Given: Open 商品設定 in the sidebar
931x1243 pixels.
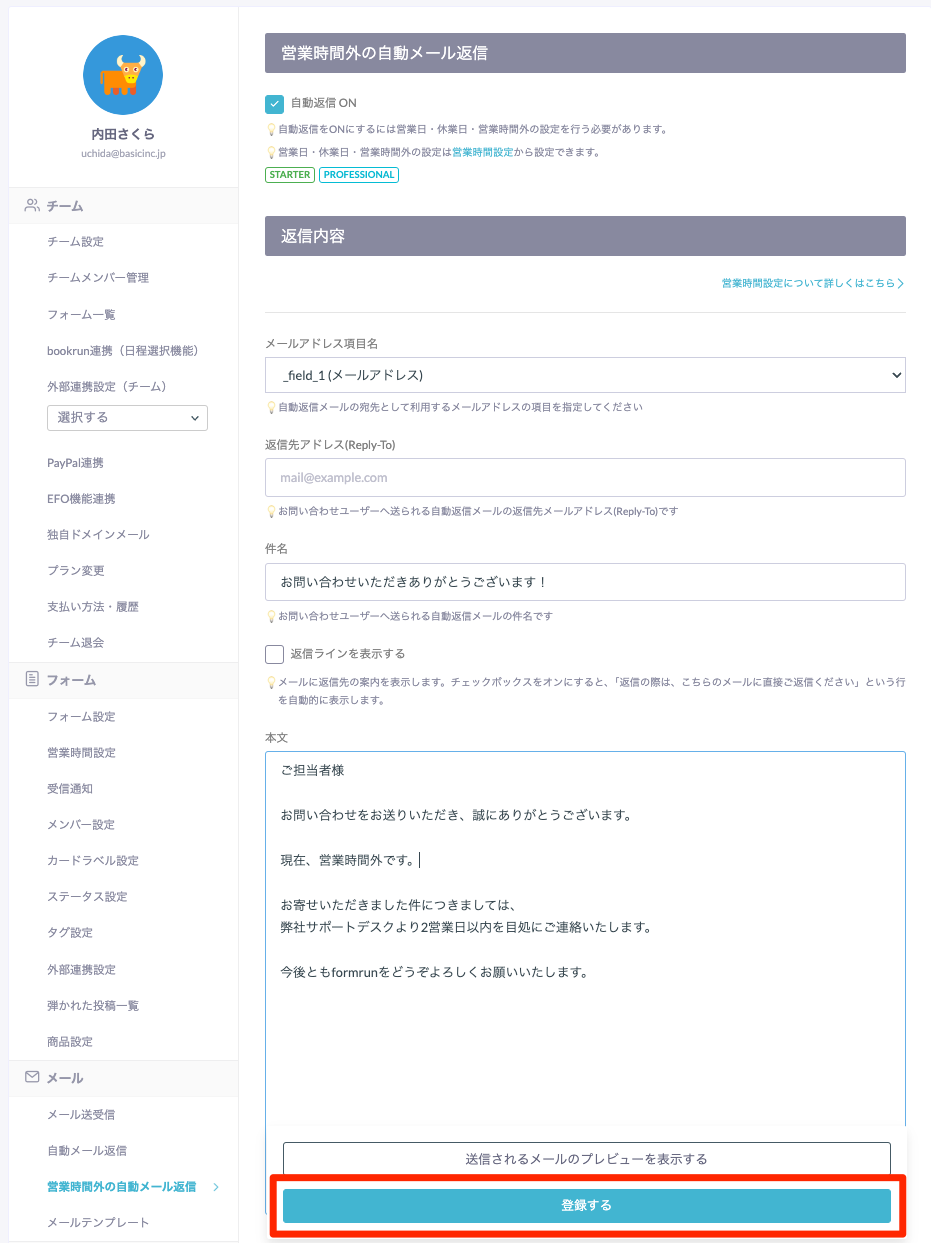Looking at the screenshot, I should tap(70, 1042).
